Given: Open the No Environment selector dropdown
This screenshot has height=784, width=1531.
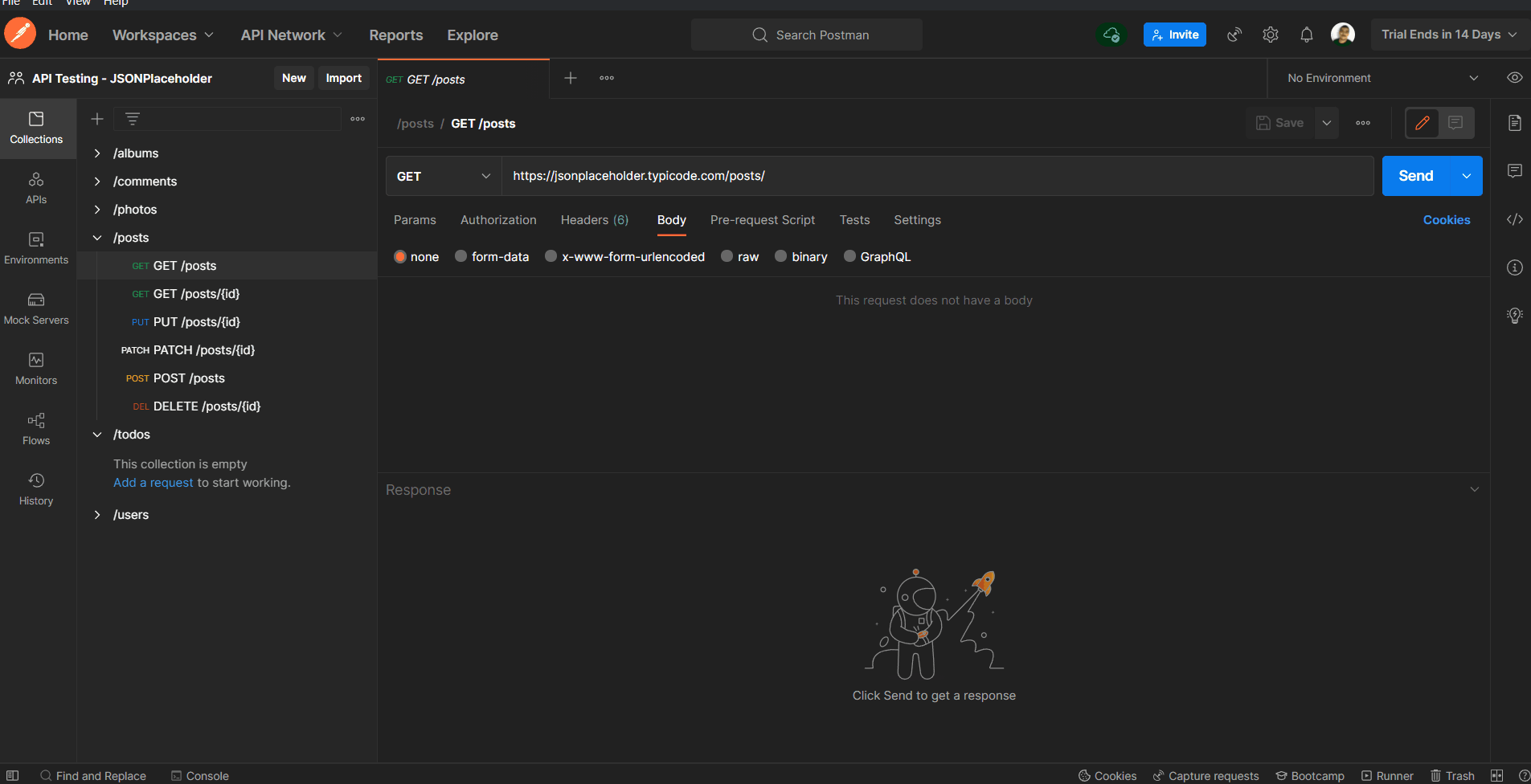Looking at the screenshot, I should tap(1382, 78).
